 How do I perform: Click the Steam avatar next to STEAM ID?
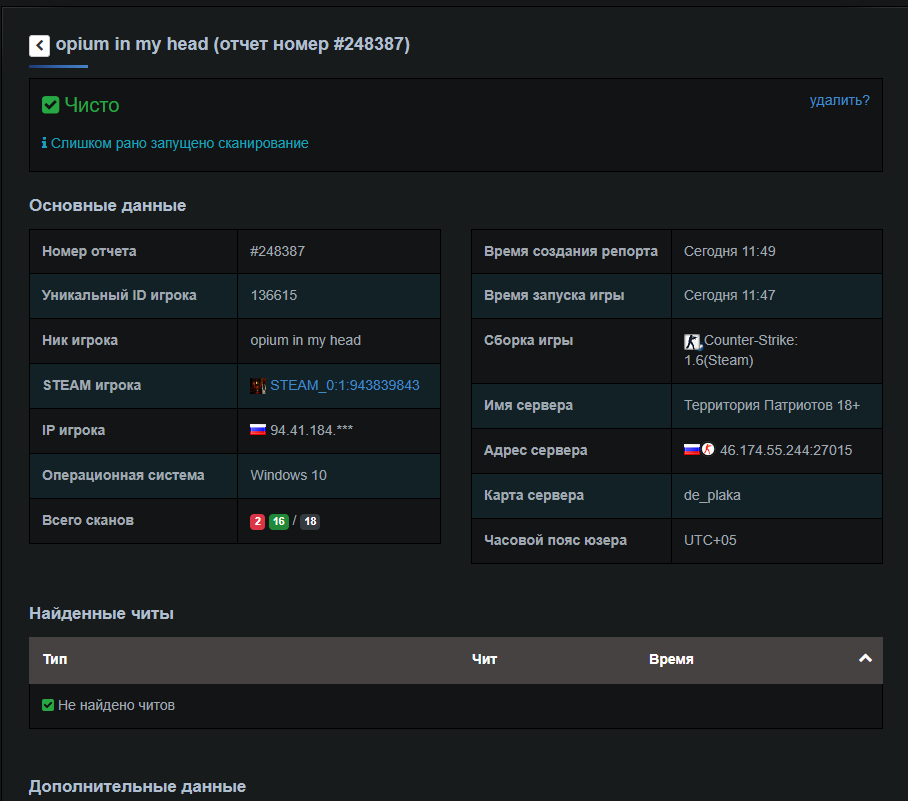pos(258,386)
